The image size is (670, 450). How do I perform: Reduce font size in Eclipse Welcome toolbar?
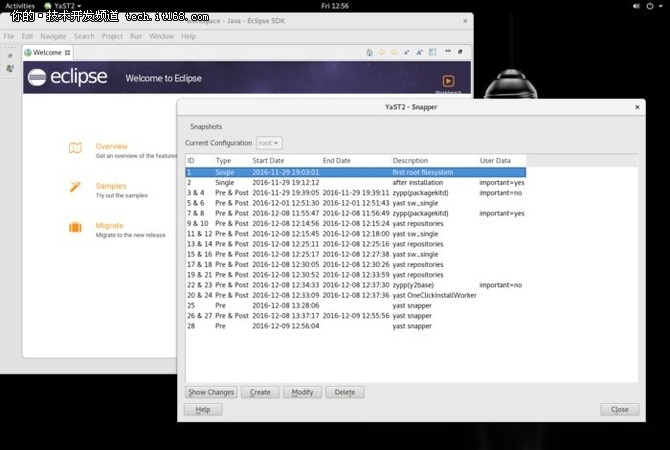click(407, 52)
